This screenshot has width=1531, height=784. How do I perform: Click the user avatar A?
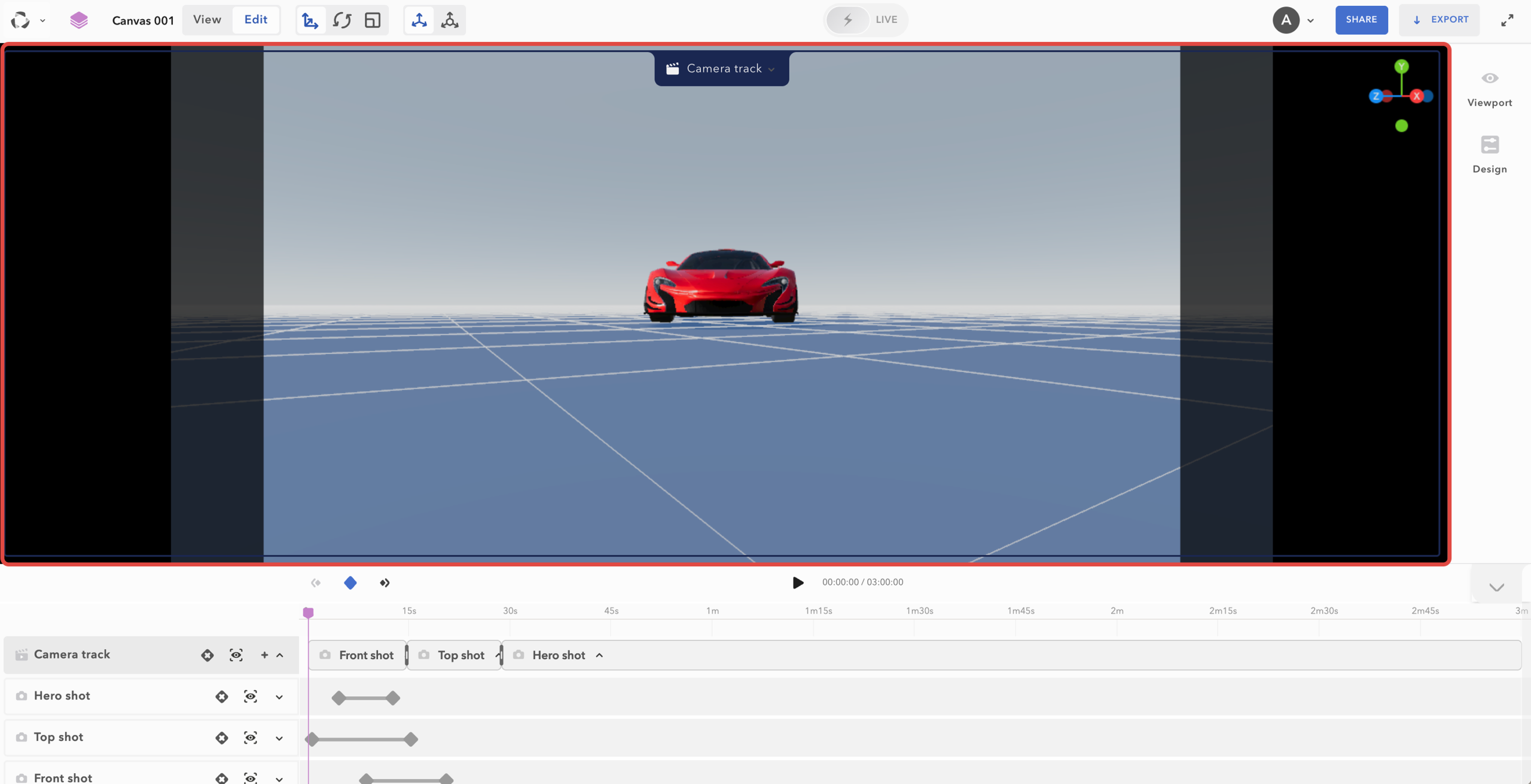pos(1286,20)
